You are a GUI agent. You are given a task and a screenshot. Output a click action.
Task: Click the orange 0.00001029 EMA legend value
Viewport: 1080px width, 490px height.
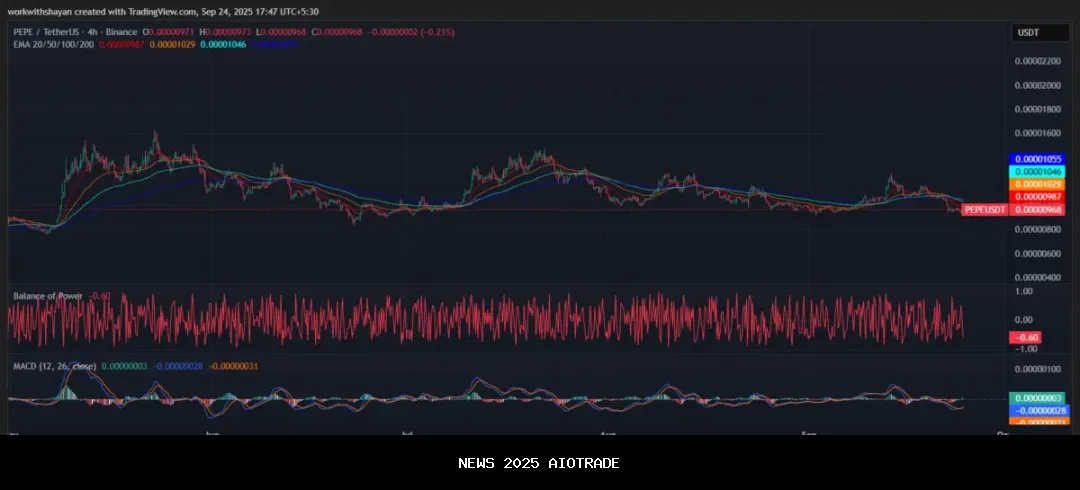(172, 45)
